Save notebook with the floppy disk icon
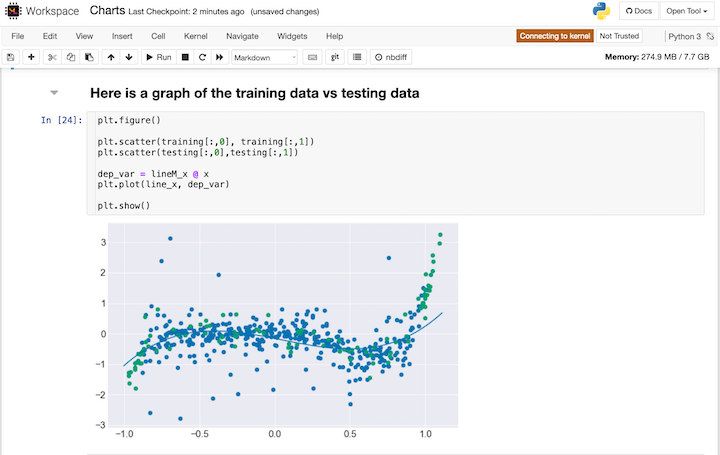Image resolution: width=720 pixels, height=455 pixels. pos(11,57)
